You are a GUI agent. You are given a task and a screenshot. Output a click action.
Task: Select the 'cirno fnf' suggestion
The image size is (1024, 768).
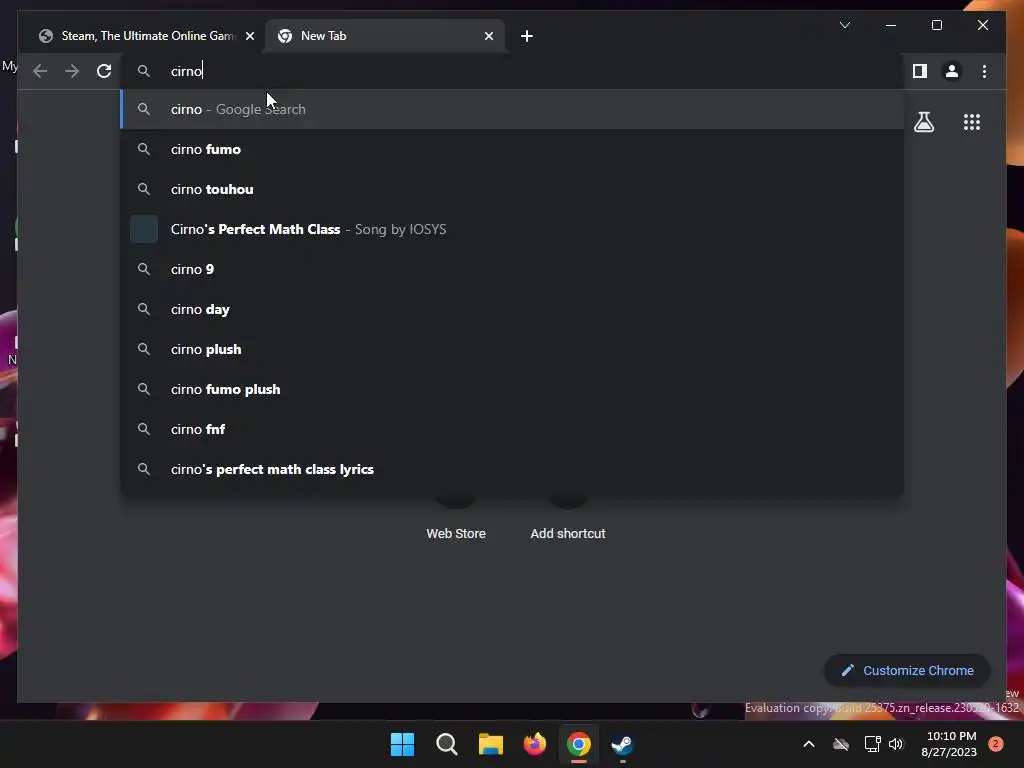point(513,429)
